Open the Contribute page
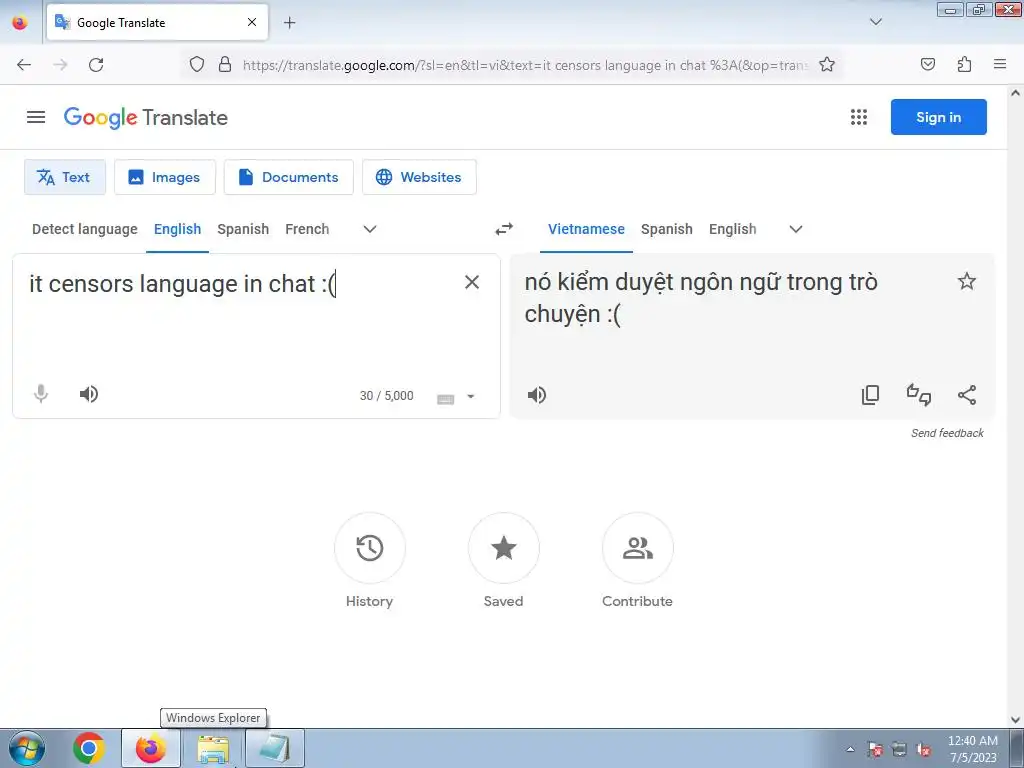This screenshot has width=1024, height=768. pyautogui.click(x=637, y=548)
